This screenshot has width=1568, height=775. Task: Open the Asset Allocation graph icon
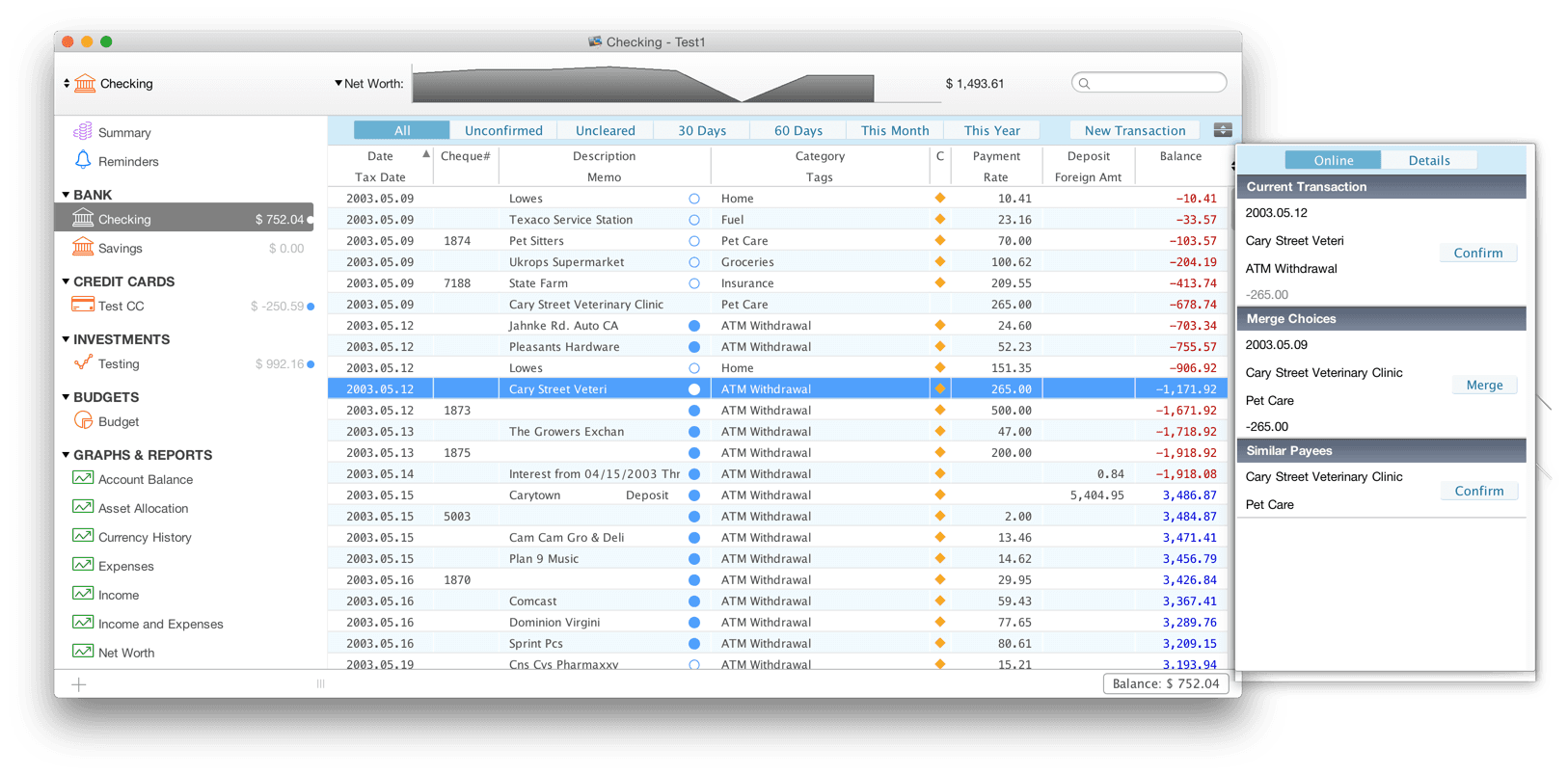pyautogui.click(x=83, y=507)
